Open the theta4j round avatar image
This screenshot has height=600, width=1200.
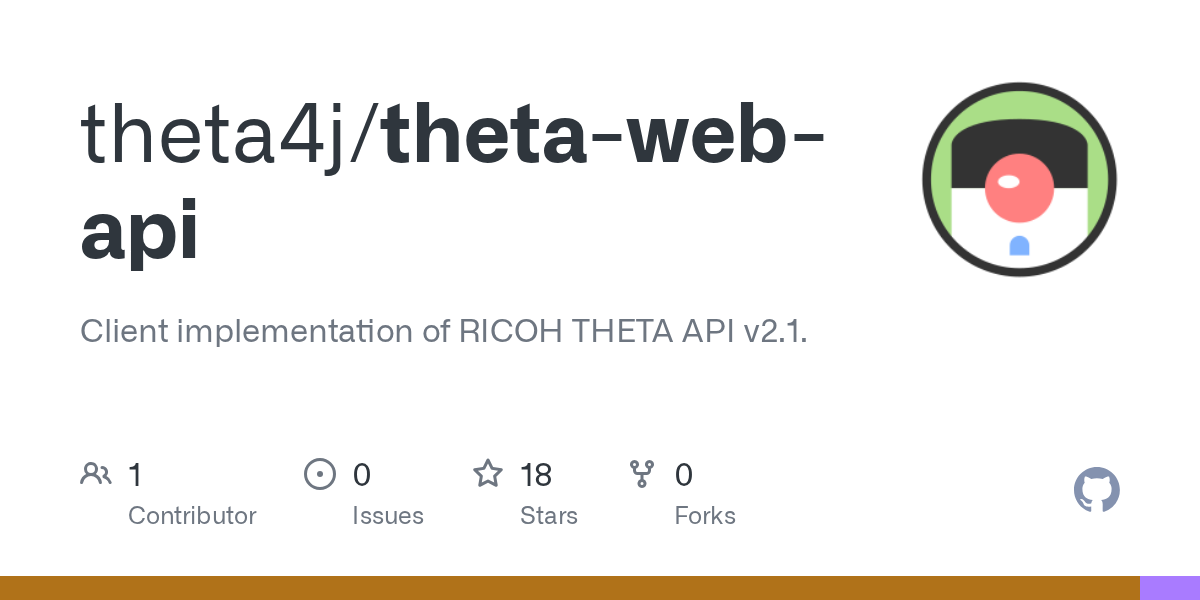tap(1019, 180)
